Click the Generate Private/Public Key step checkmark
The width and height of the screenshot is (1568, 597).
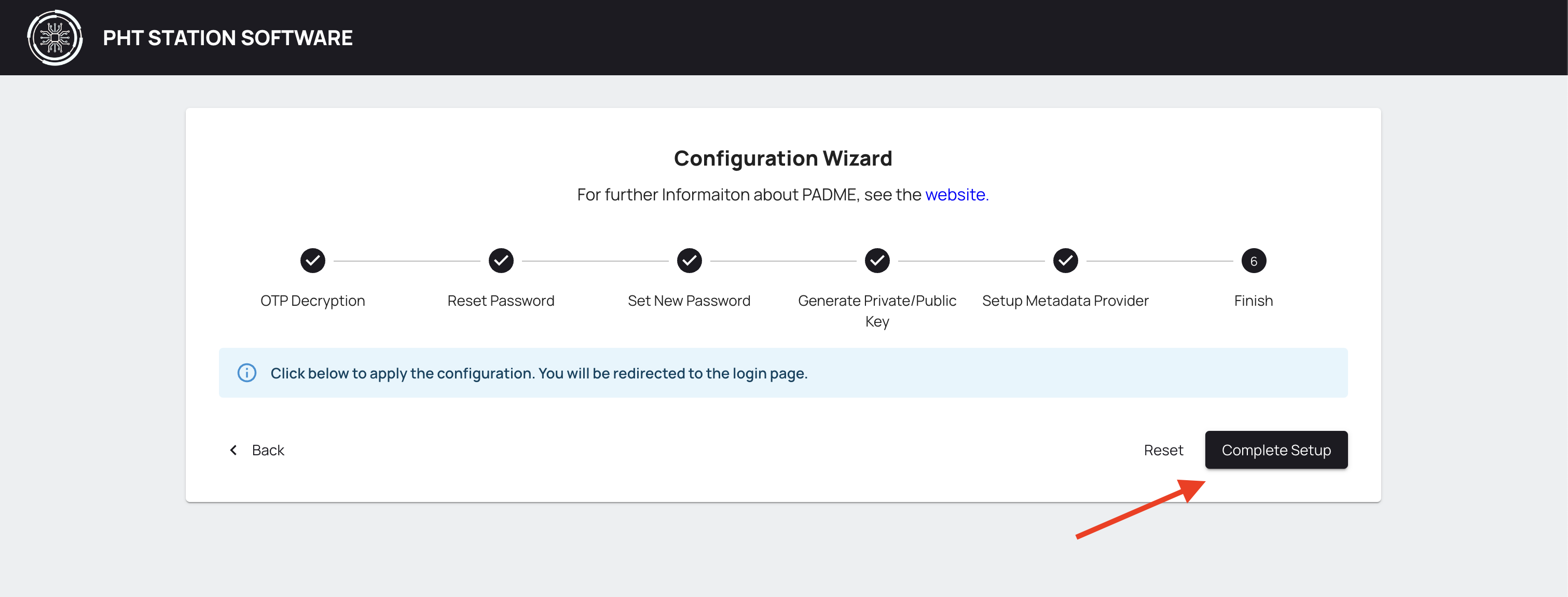point(877,261)
